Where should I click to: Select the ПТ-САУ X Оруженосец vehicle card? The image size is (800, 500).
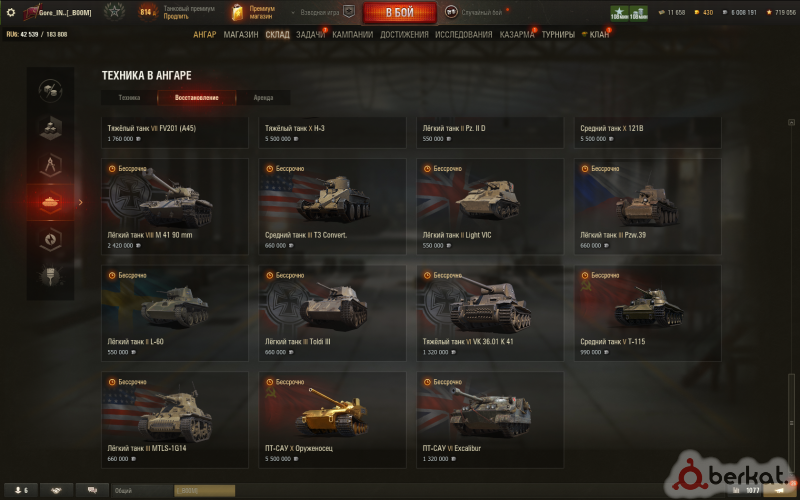click(333, 420)
